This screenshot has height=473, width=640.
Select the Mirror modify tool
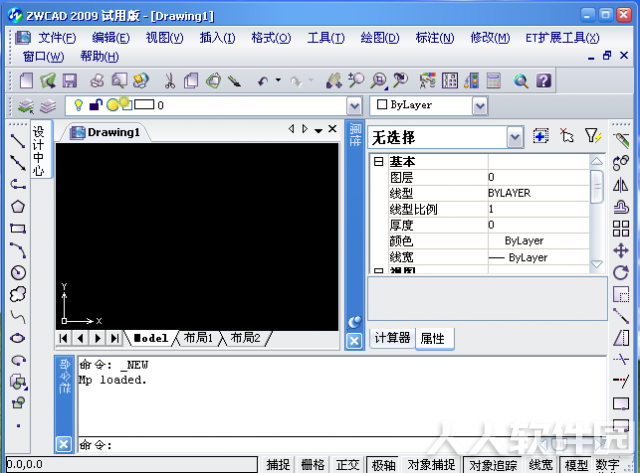click(x=620, y=185)
